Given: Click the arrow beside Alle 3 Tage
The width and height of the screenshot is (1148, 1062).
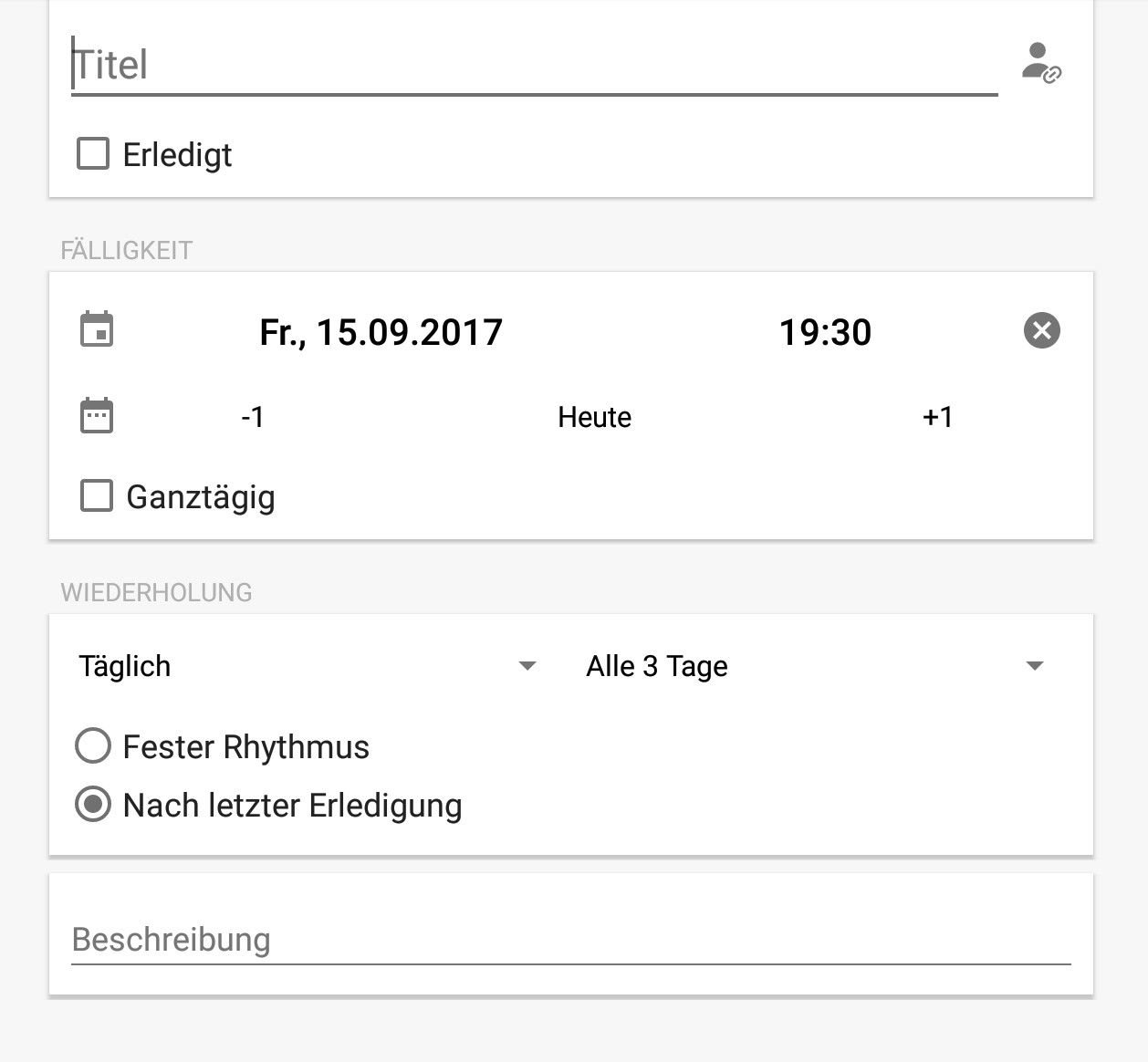Looking at the screenshot, I should coord(1034,666).
